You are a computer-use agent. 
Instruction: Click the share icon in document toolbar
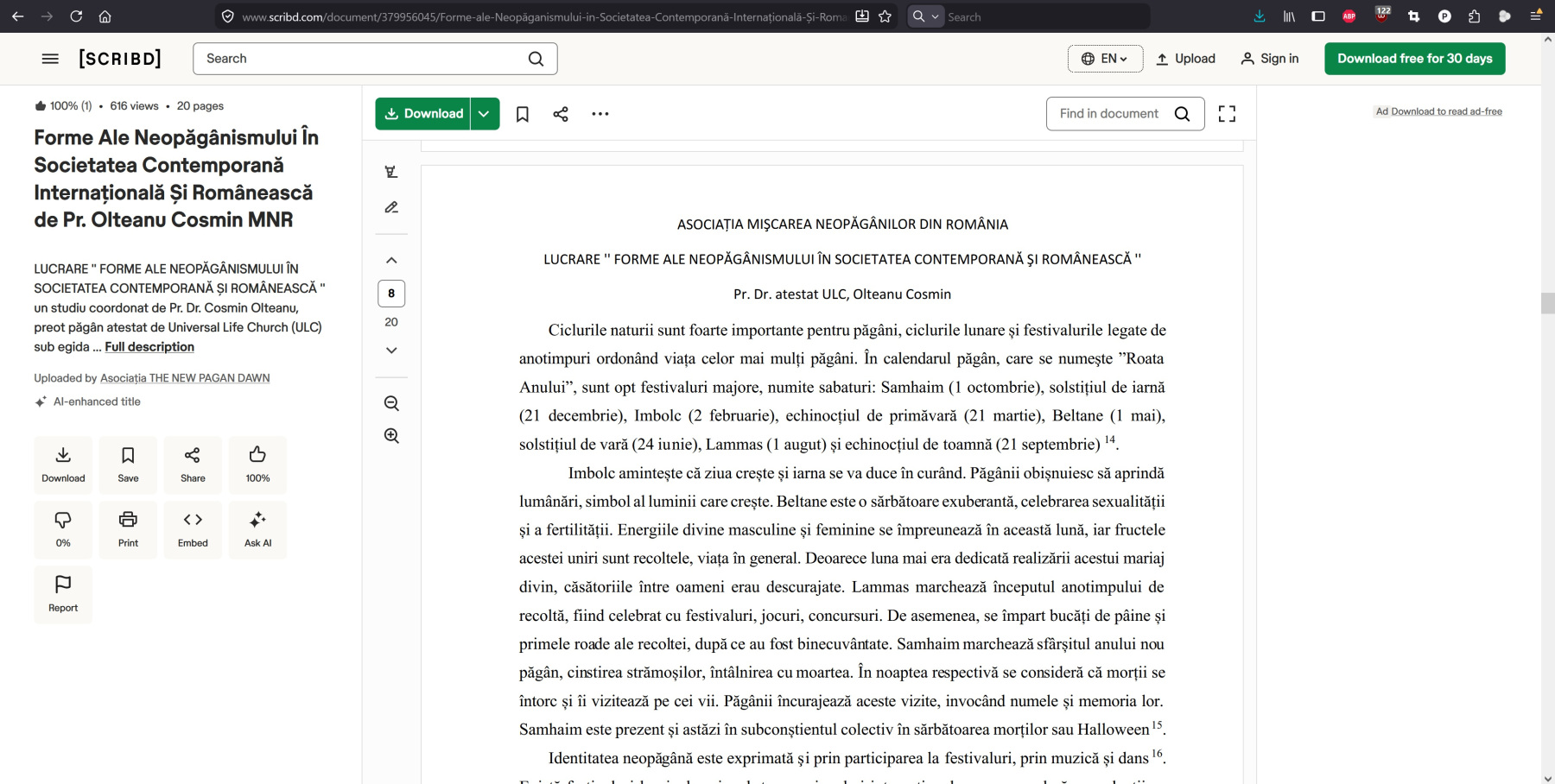point(561,114)
